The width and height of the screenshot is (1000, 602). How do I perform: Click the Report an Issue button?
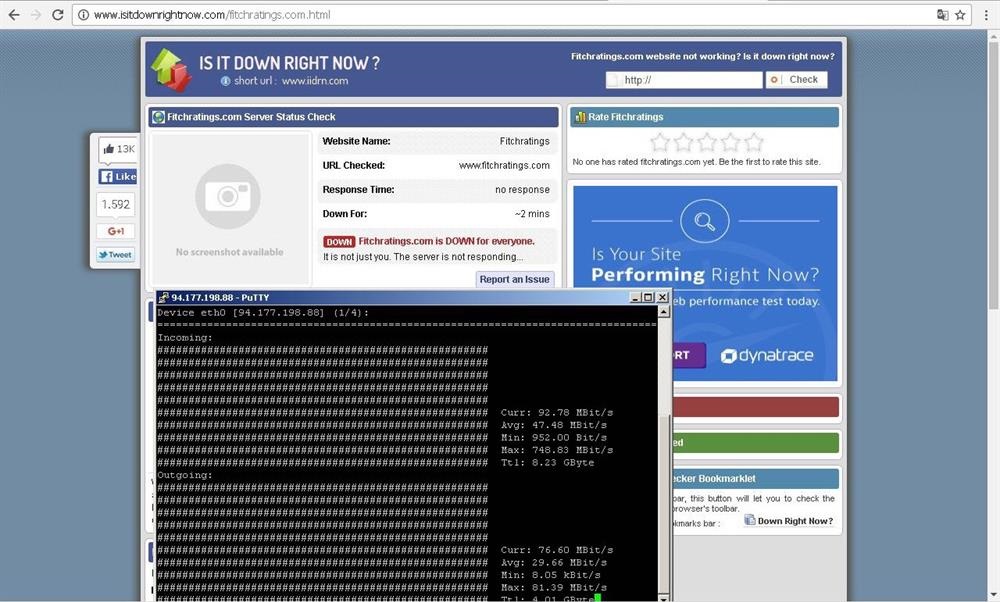(515, 279)
